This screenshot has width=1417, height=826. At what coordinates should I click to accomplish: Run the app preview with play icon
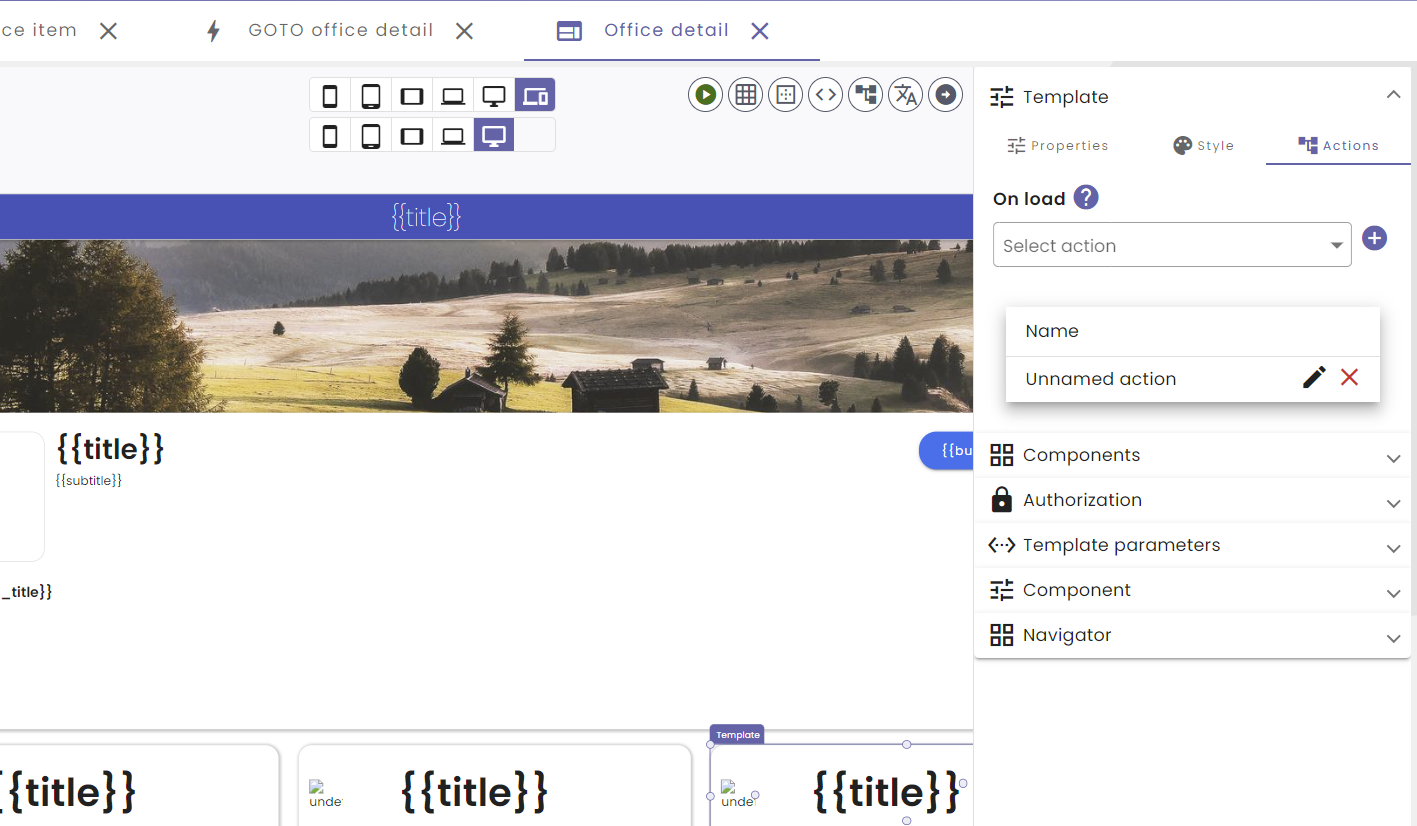(705, 94)
